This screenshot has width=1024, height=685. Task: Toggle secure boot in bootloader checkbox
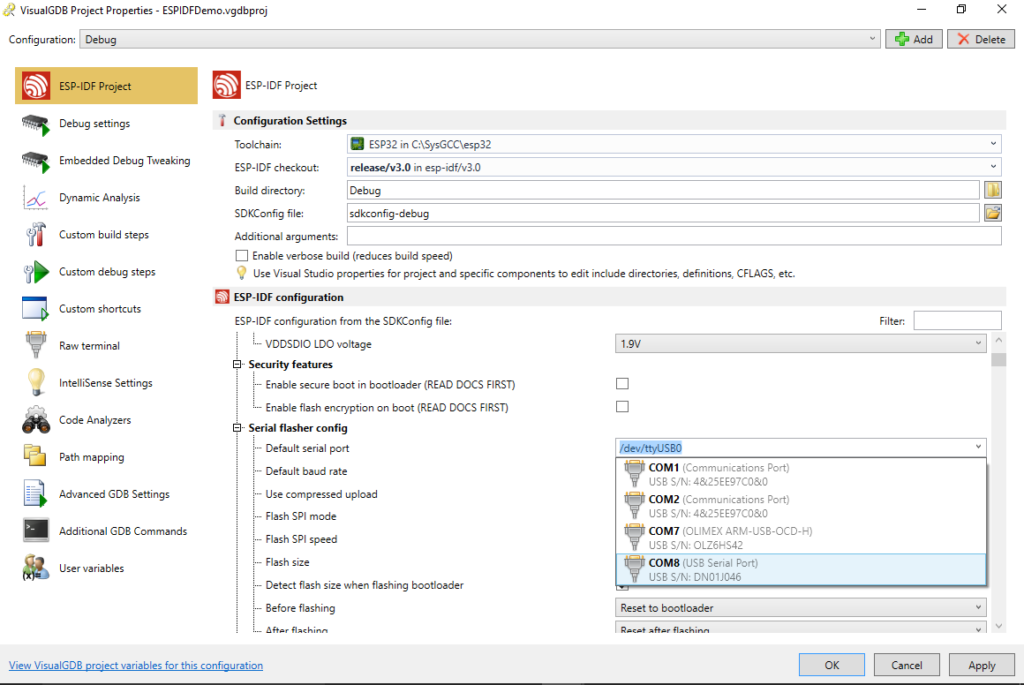622,384
